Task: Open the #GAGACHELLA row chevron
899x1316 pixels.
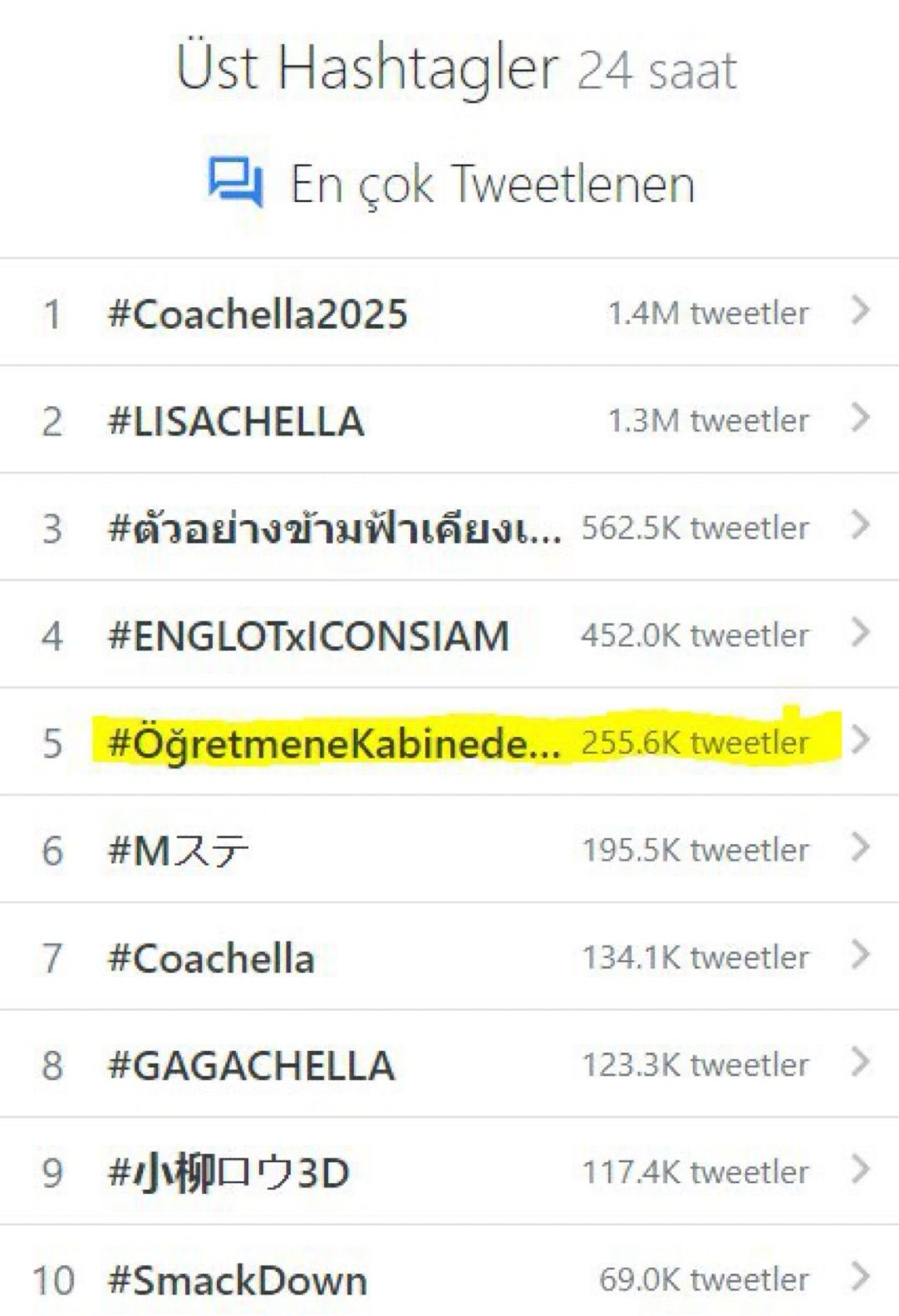Action: click(x=861, y=1062)
